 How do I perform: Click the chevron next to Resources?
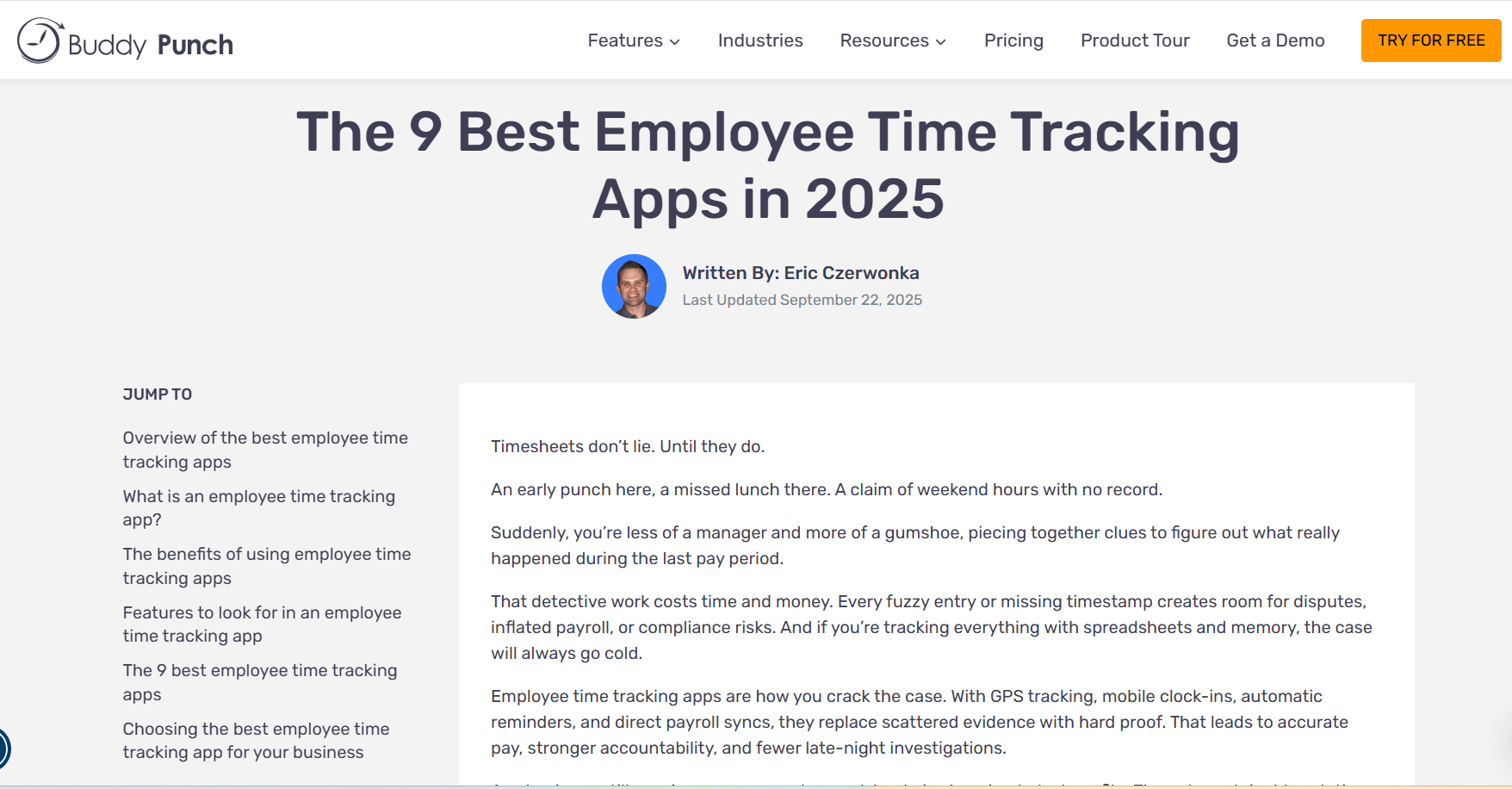(x=941, y=41)
